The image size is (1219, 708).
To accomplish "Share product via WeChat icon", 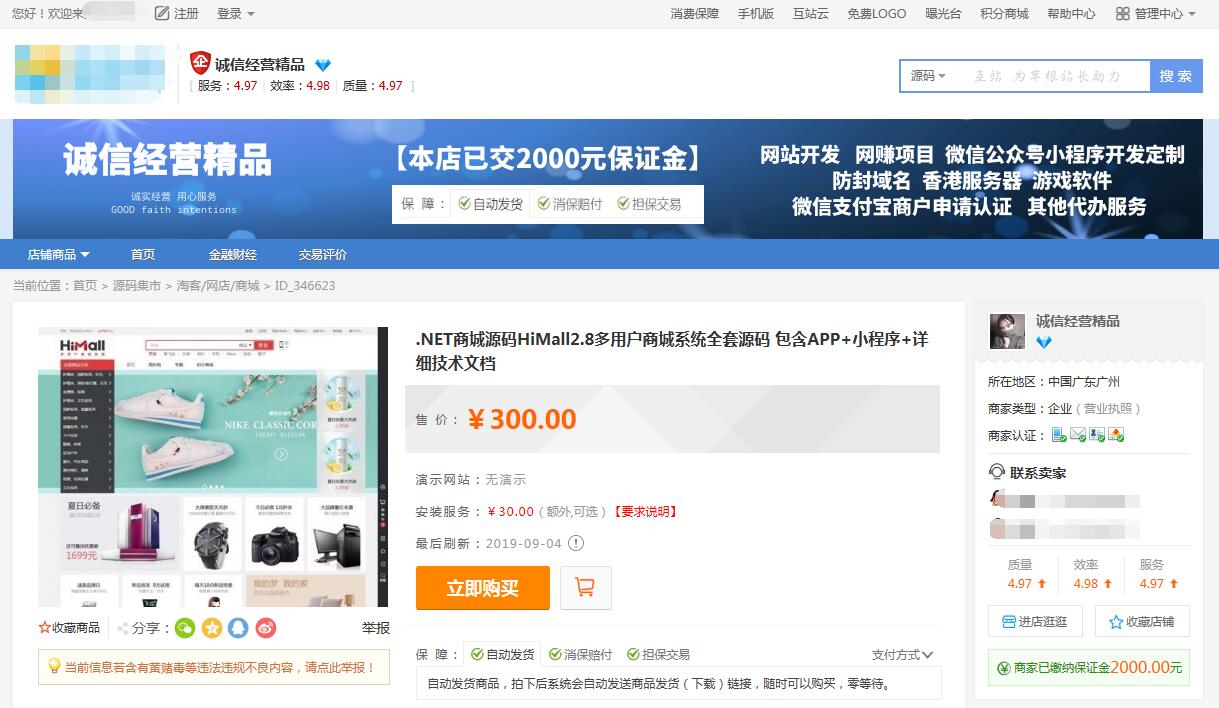I will [x=185, y=628].
